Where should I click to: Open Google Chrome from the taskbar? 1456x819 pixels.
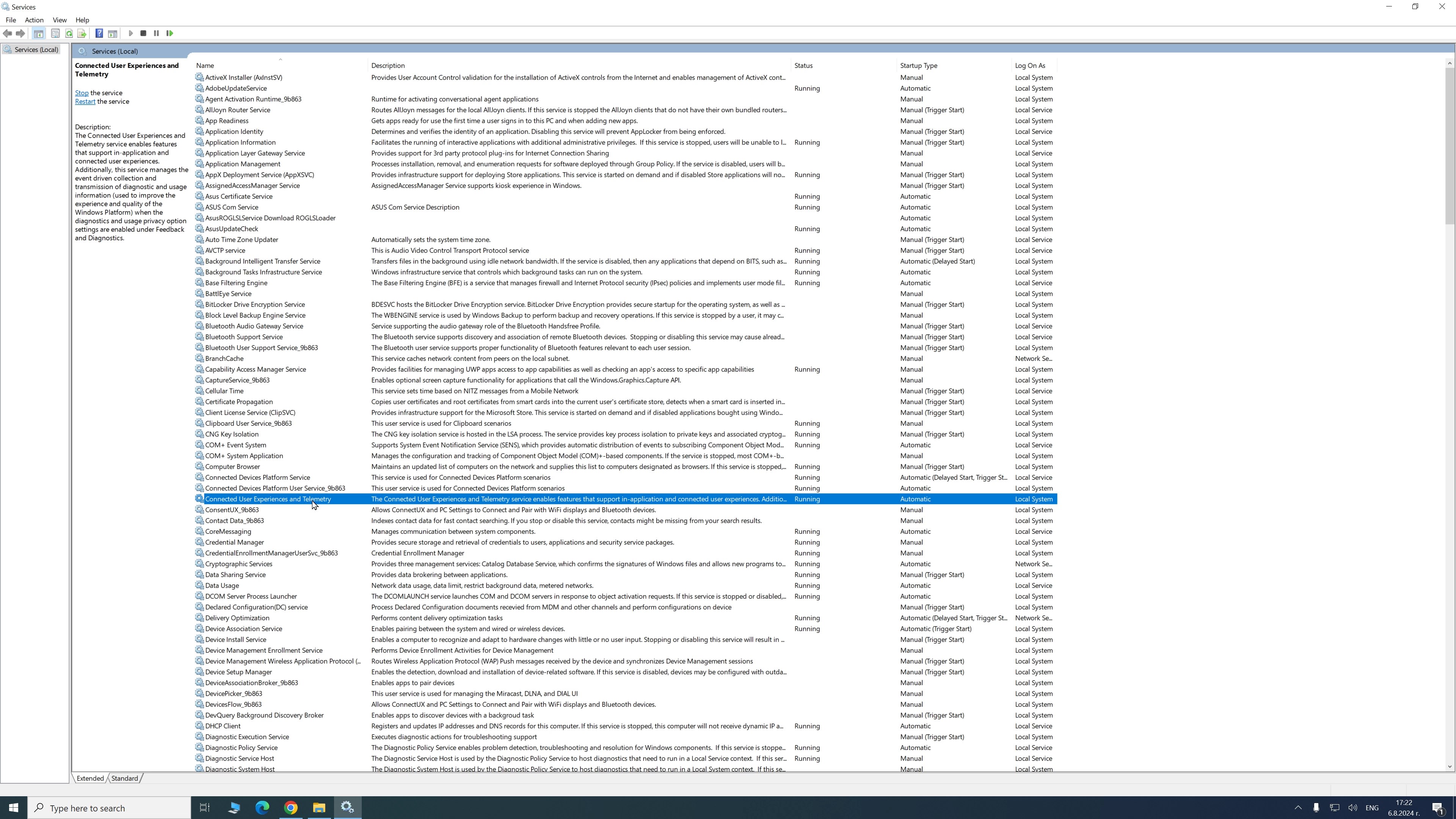[290, 808]
